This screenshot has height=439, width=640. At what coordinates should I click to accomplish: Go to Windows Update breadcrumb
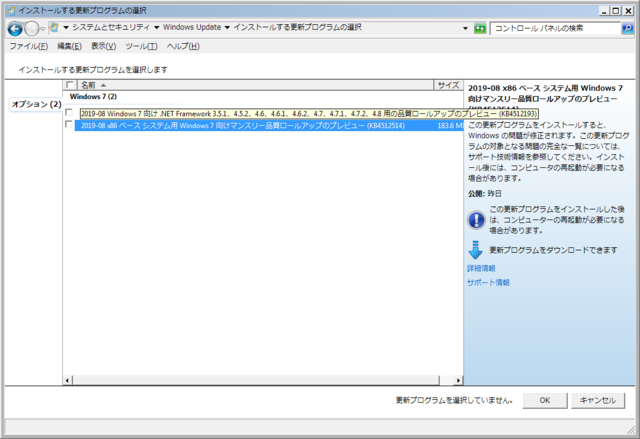192,27
